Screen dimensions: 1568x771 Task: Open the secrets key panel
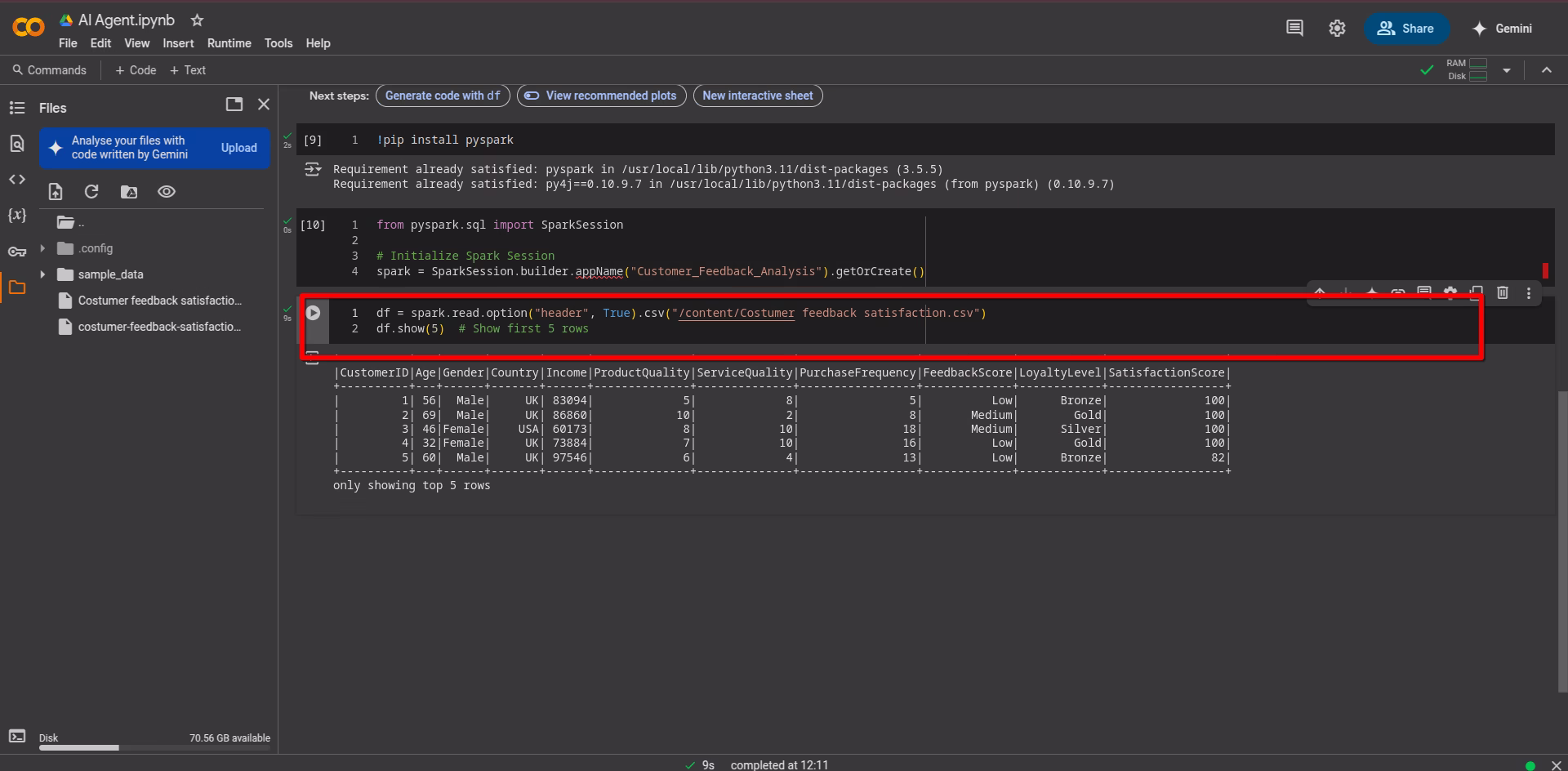[x=17, y=252]
